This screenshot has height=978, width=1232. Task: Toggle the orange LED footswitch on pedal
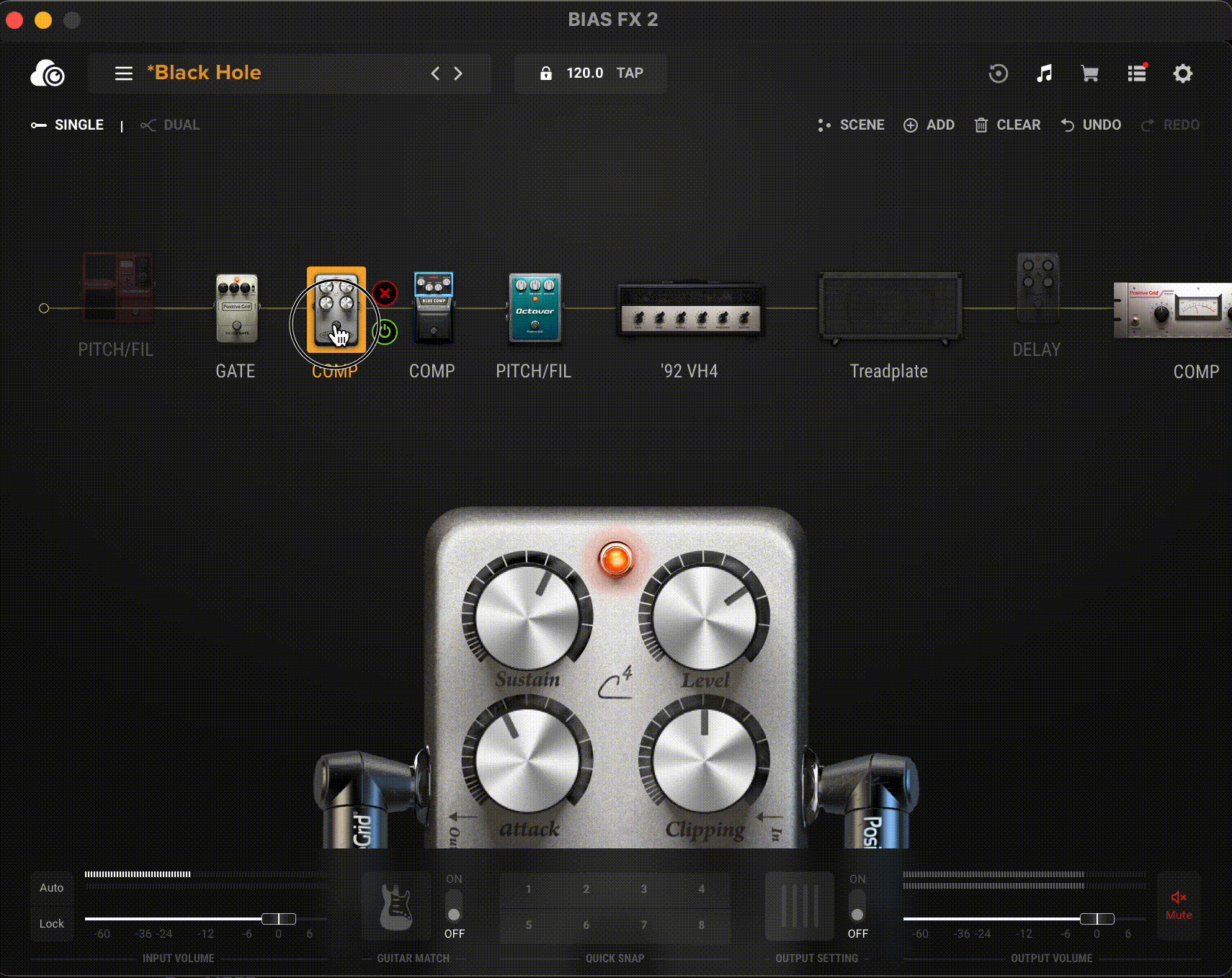click(616, 560)
